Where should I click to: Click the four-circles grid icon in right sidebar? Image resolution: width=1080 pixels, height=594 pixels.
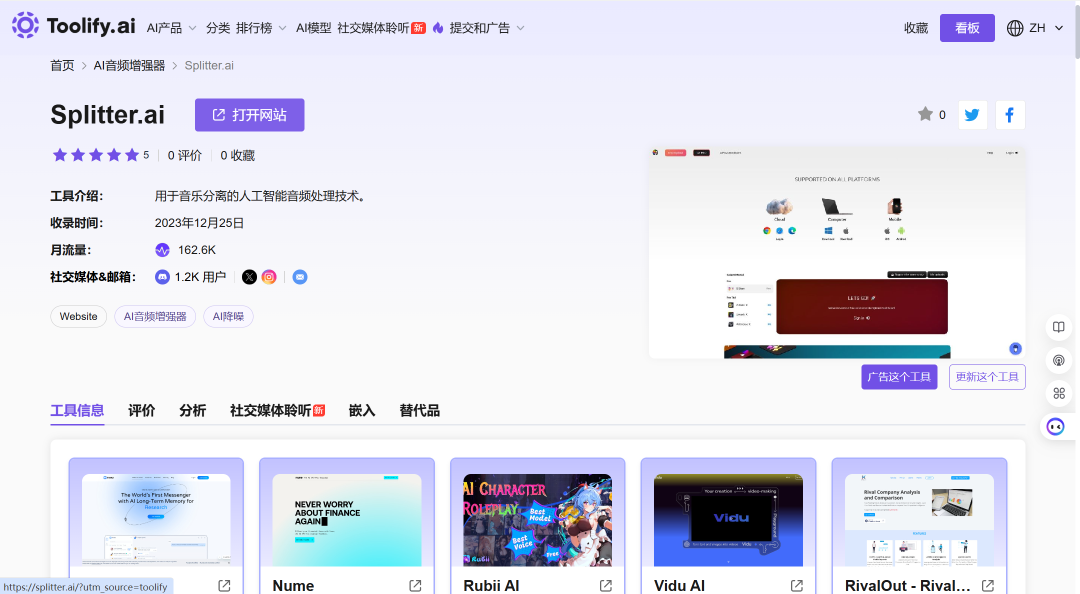(1059, 393)
